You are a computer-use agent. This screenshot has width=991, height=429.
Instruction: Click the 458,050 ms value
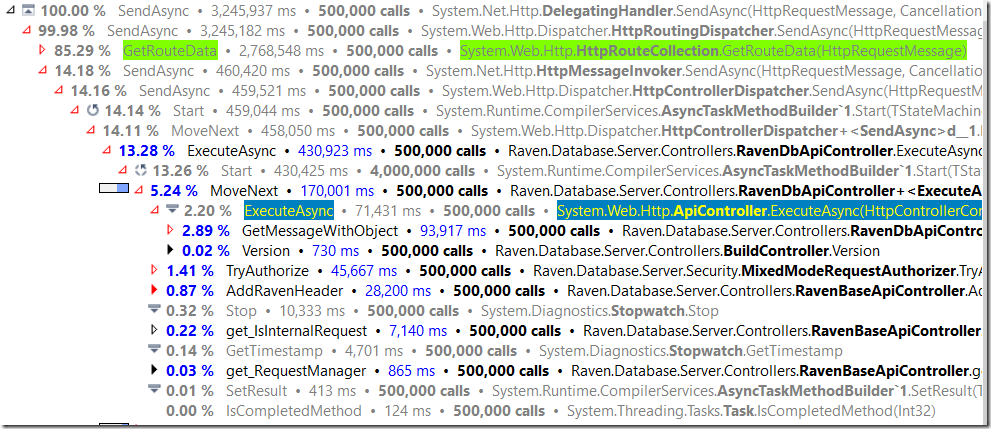pyautogui.click(x=298, y=131)
